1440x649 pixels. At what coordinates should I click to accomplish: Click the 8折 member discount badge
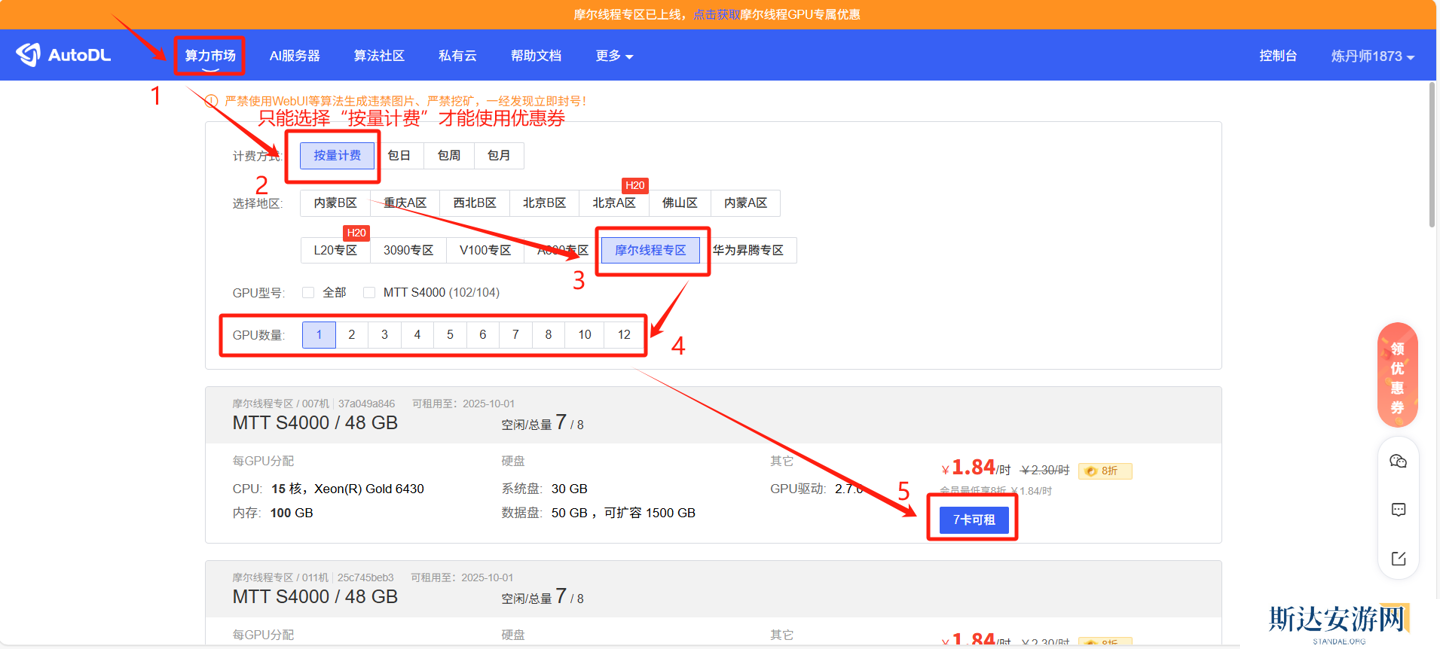(1104, 471)
